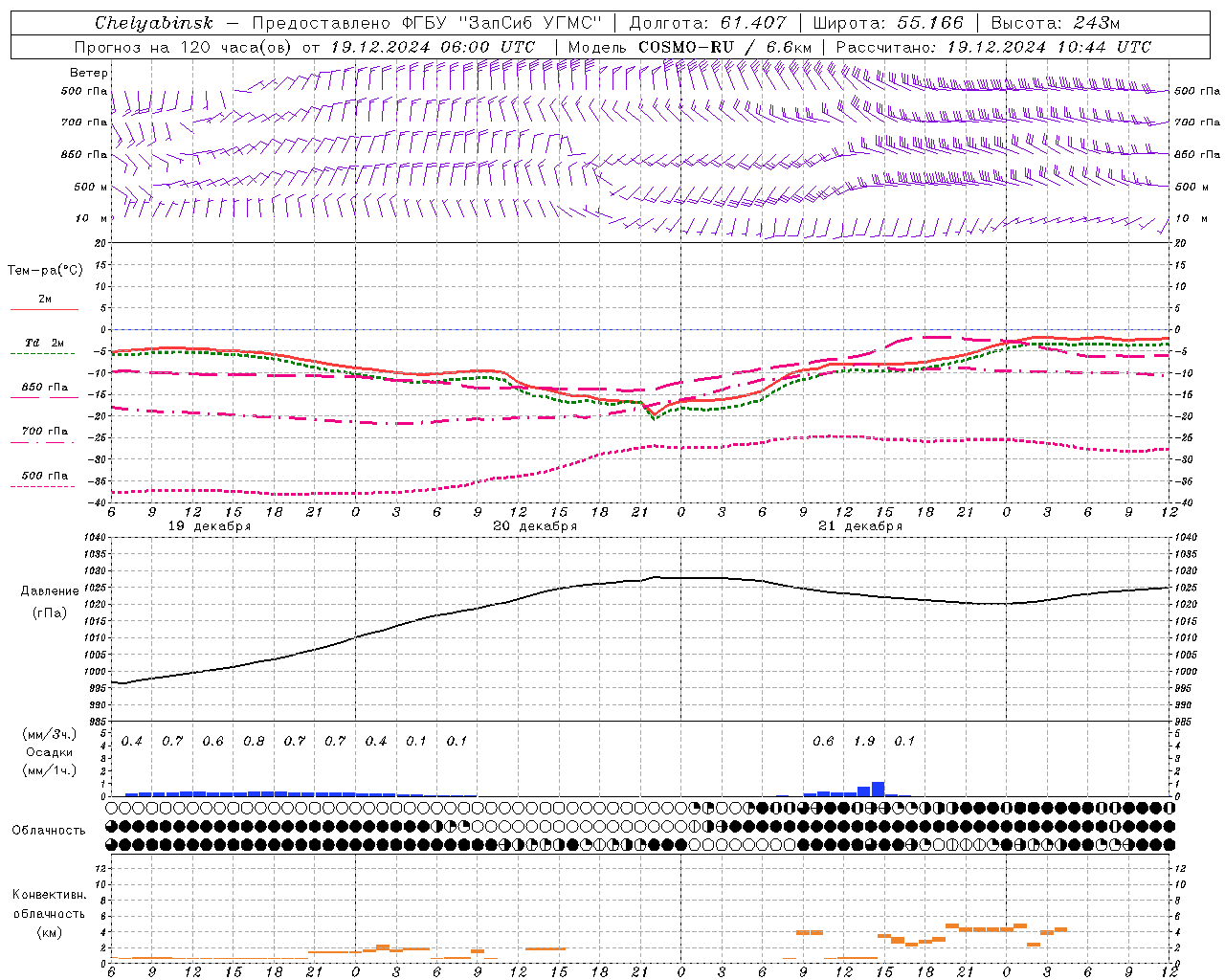This screenshot has width=1225, height=980.
Task: Click the 'Давление' pressure panel label
Action: (x=50, y=591)
